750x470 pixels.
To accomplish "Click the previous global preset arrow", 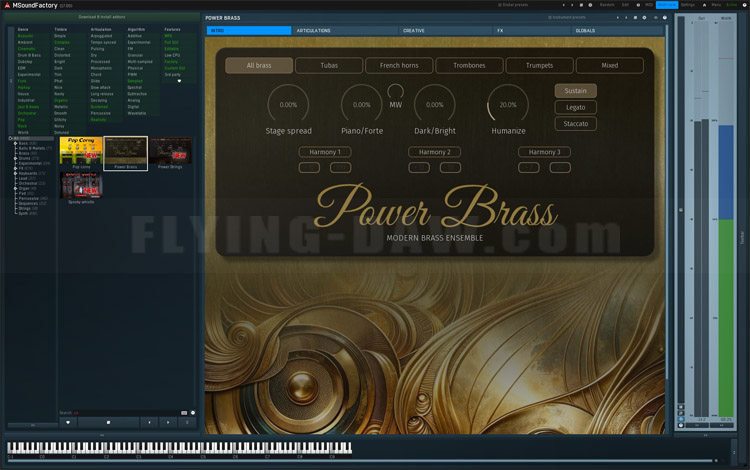I will 563,5.
